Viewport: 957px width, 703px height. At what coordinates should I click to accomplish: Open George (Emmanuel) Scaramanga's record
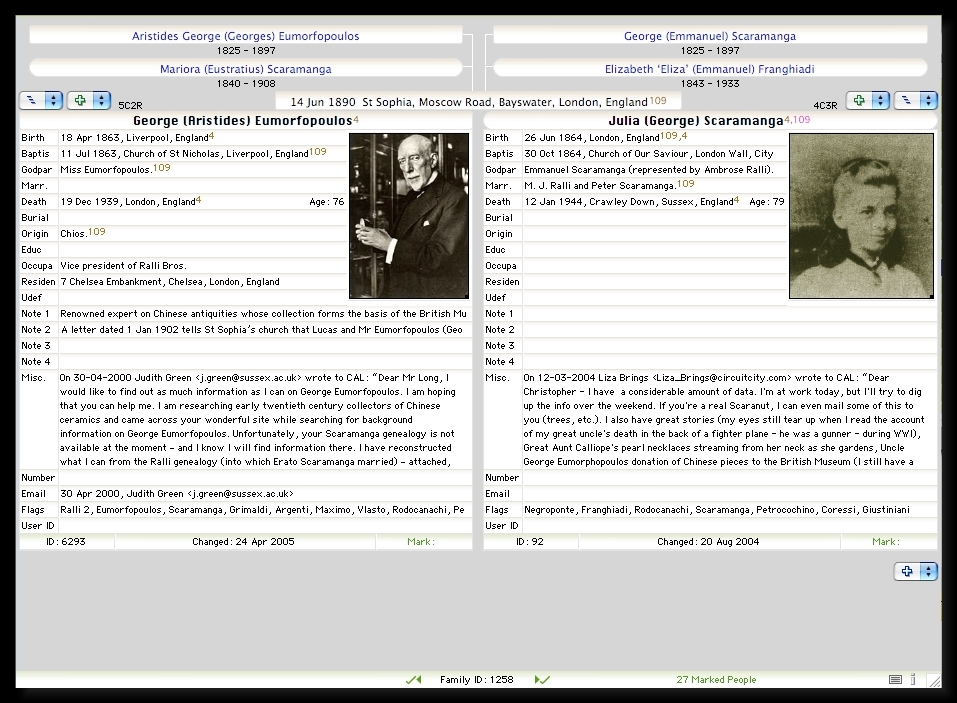[710, 36]
